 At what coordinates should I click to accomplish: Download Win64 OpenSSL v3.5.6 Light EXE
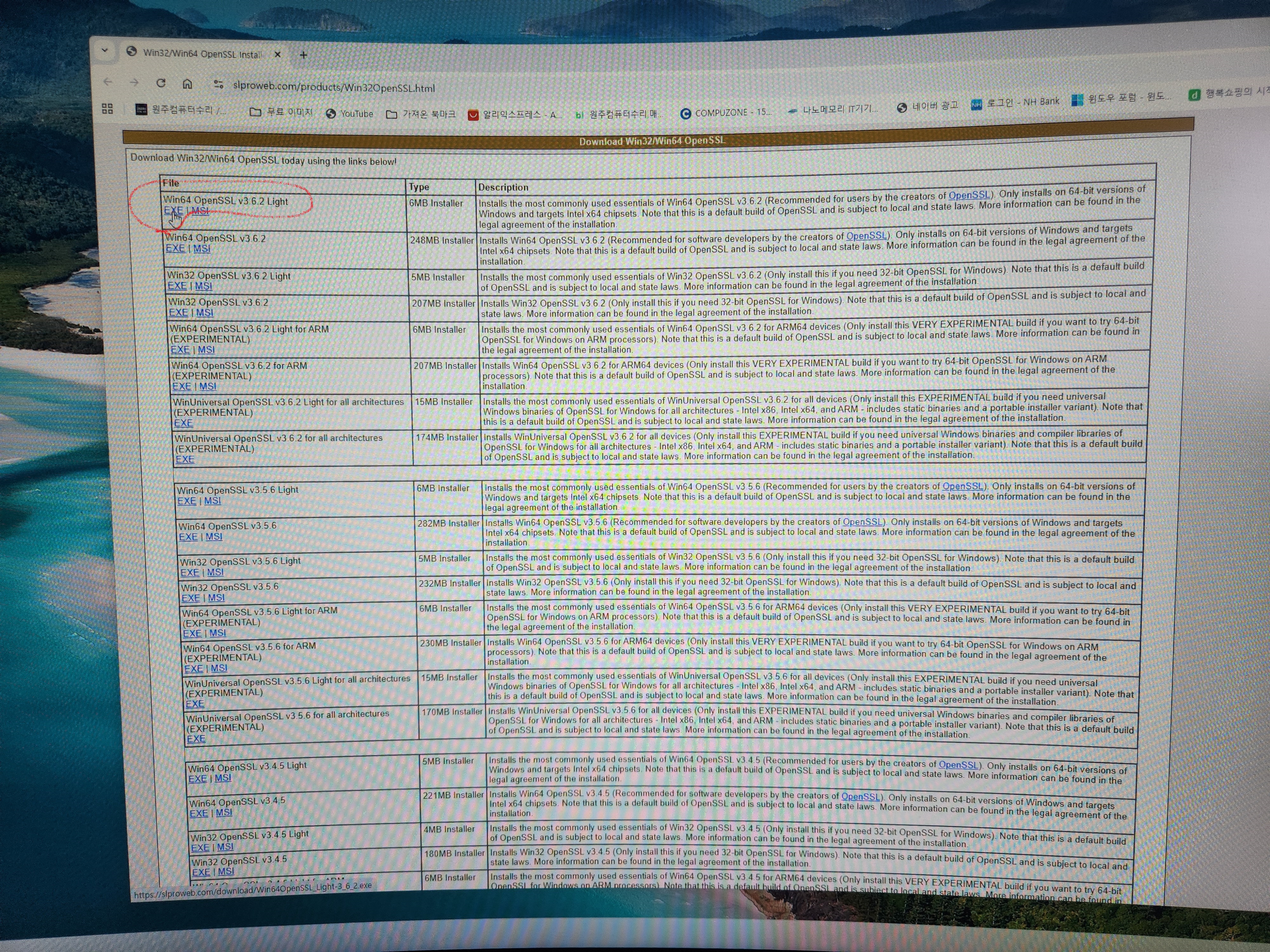click(x=187, y=501)
